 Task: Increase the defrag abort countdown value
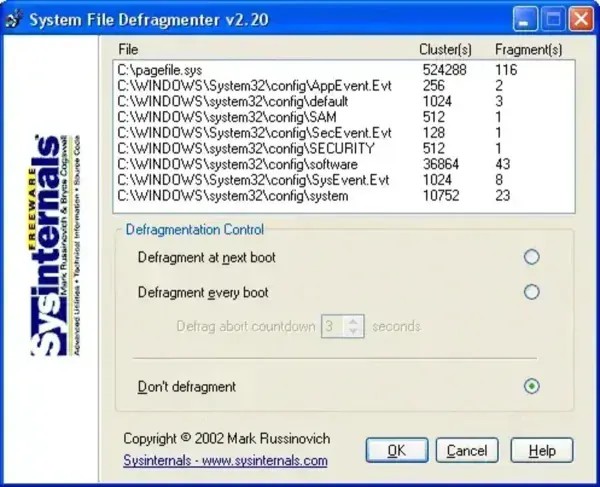355,320
